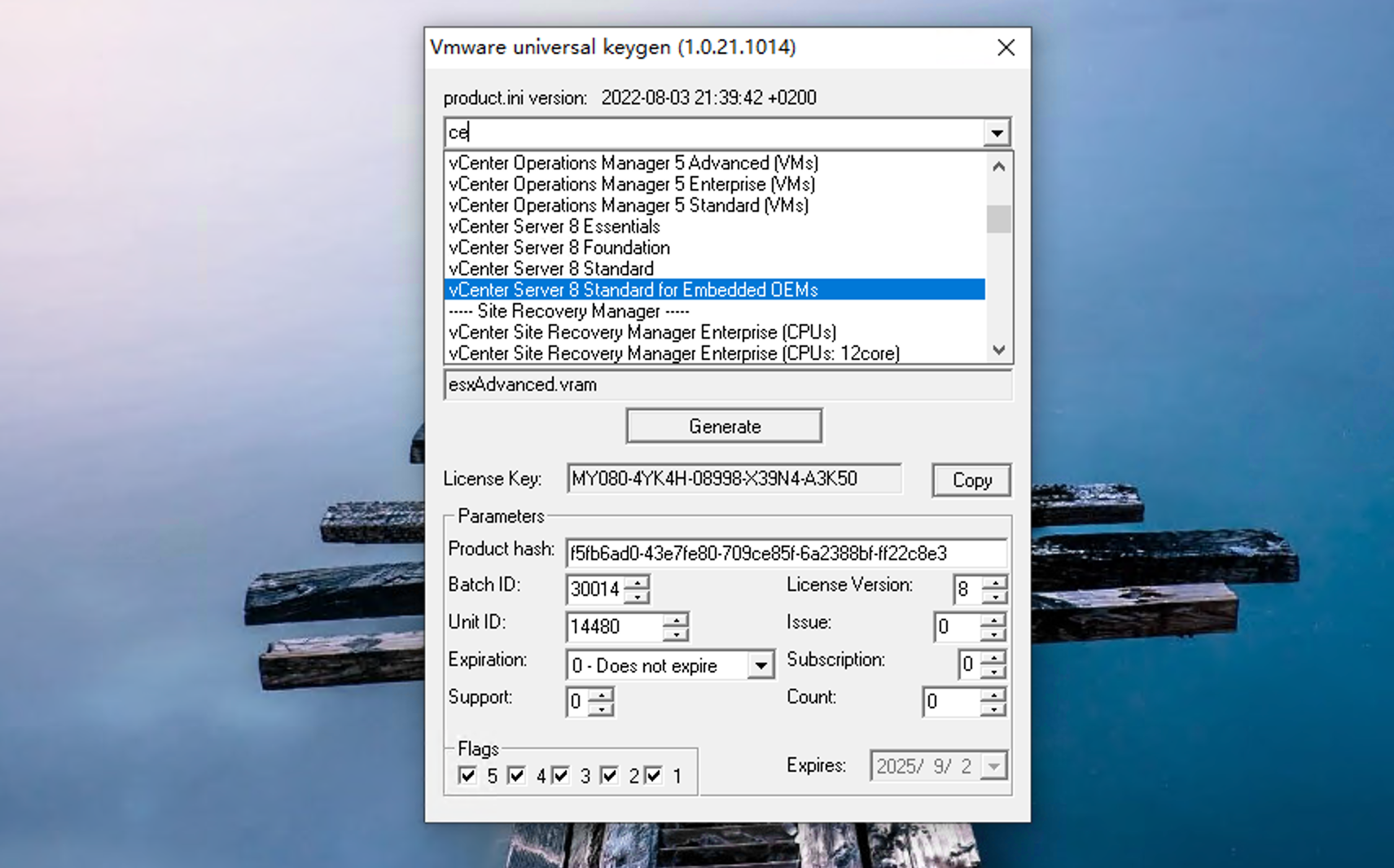Open the Expiration dropdown

761,665
